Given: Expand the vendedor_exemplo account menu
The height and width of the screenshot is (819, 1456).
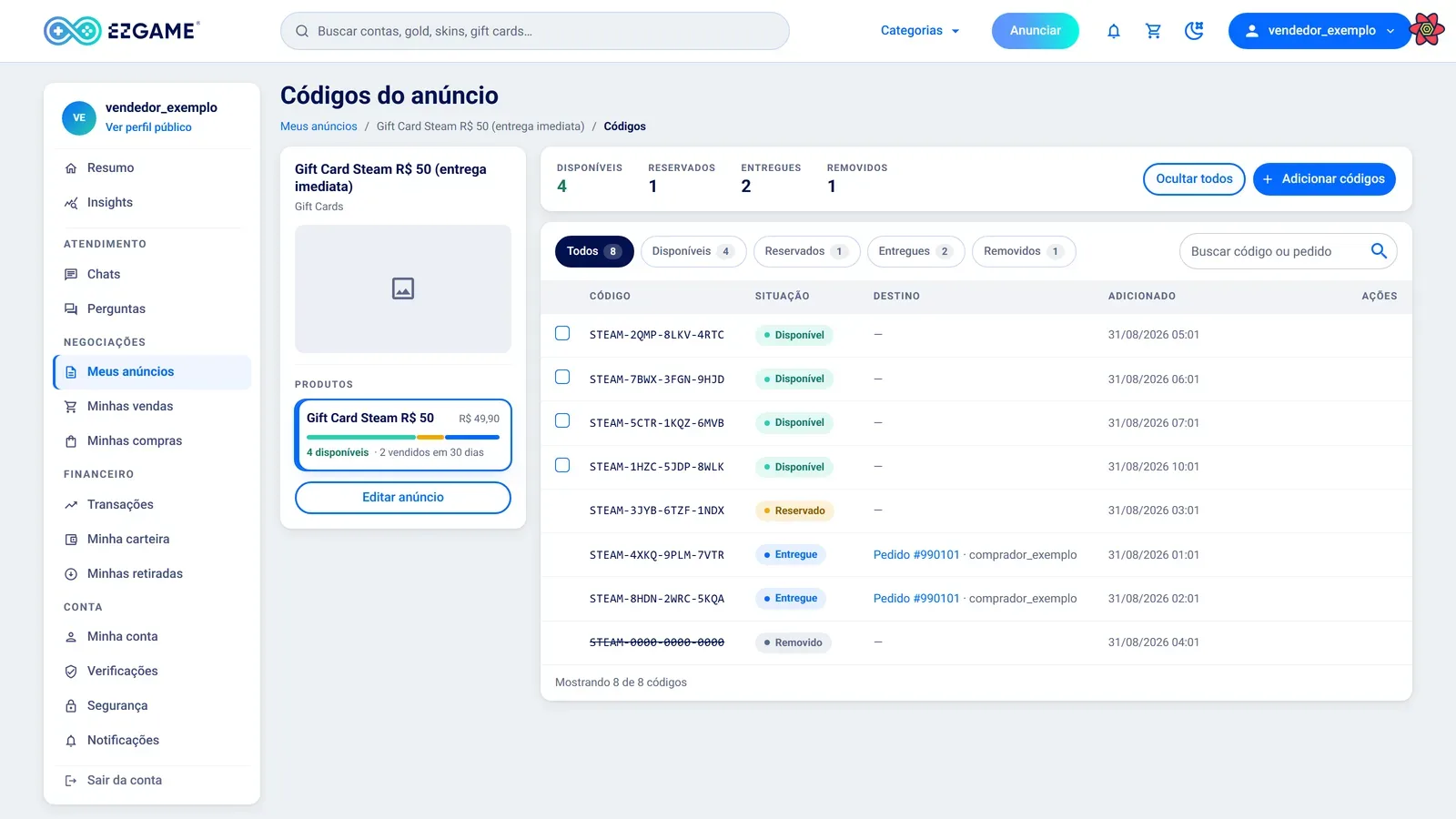Looking at the screenshot, I should 1319,31.
